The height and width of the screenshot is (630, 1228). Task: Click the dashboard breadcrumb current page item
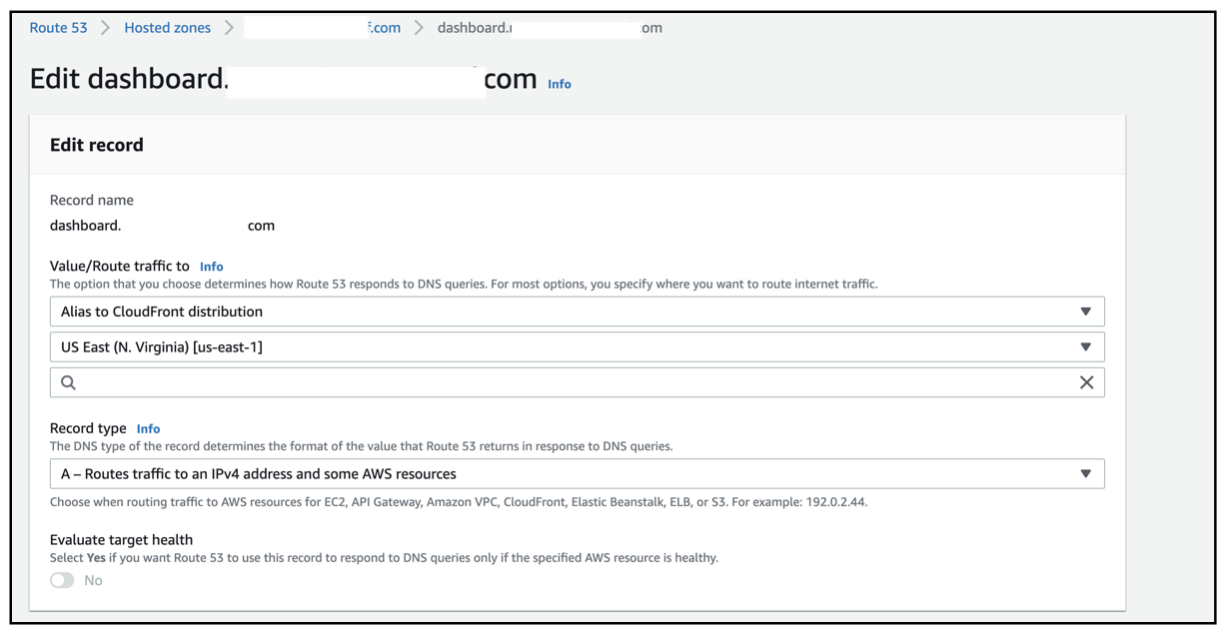(x=549, y=28)
